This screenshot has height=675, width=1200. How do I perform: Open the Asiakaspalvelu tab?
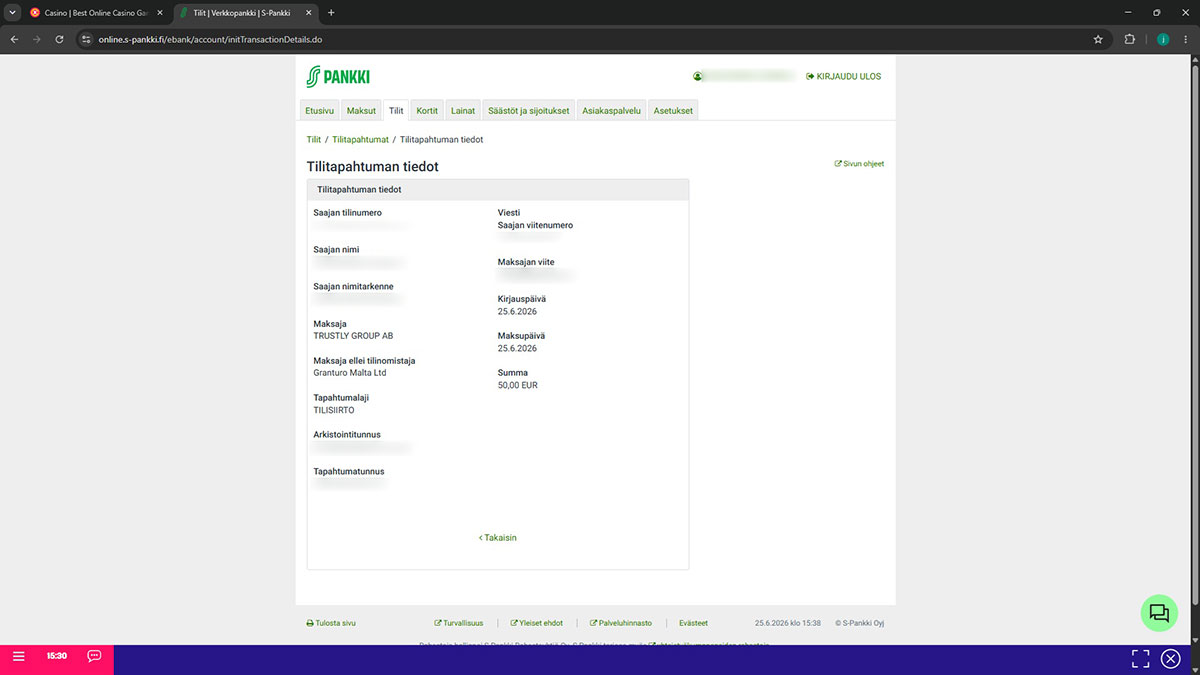tap(611, 111)
